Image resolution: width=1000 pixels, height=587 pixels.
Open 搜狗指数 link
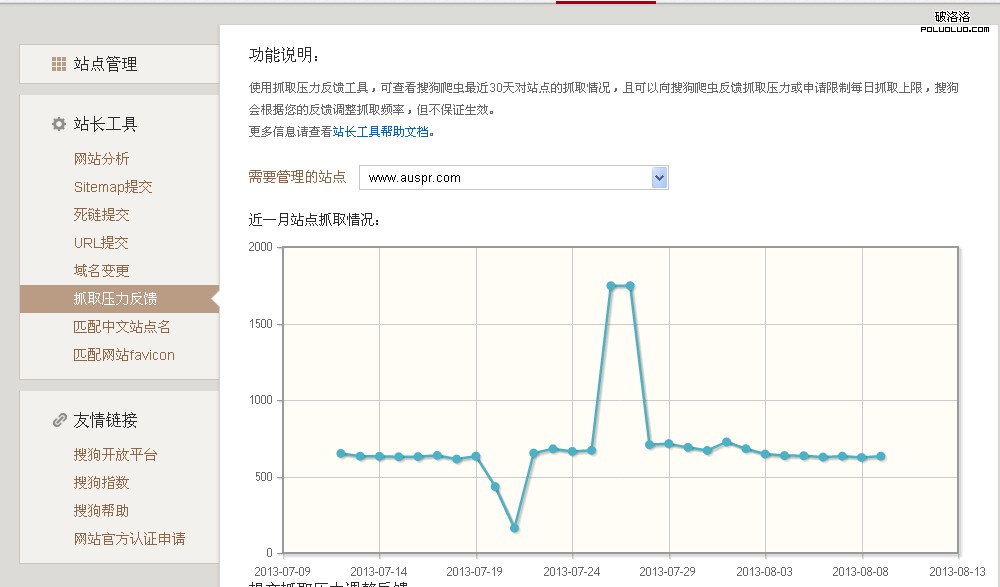(x=101, y=483)
